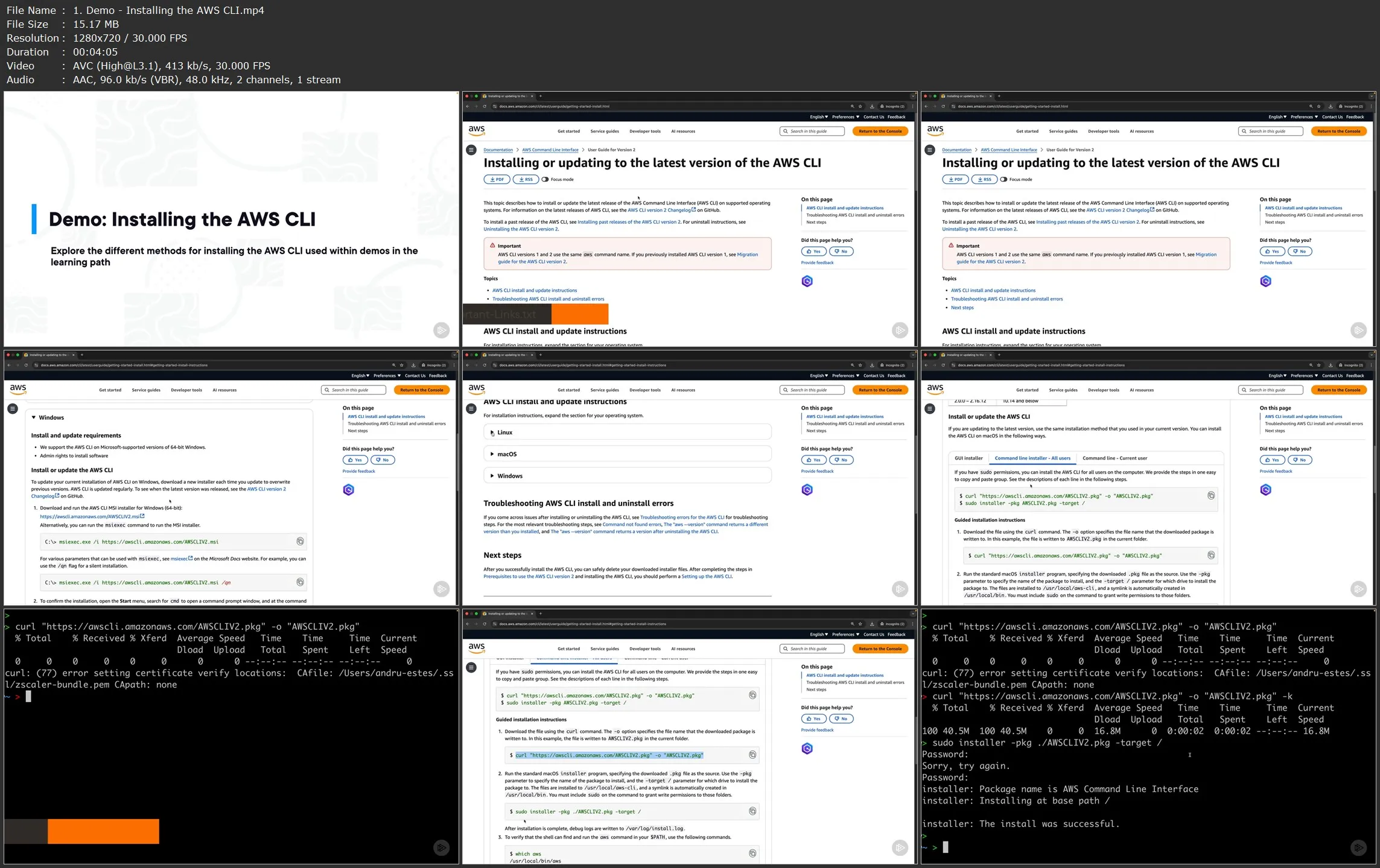Screen dimensions: 1380x868
Task: Open site info icon in orange-overlay thumbnail
Action: [x=495, y=106]
